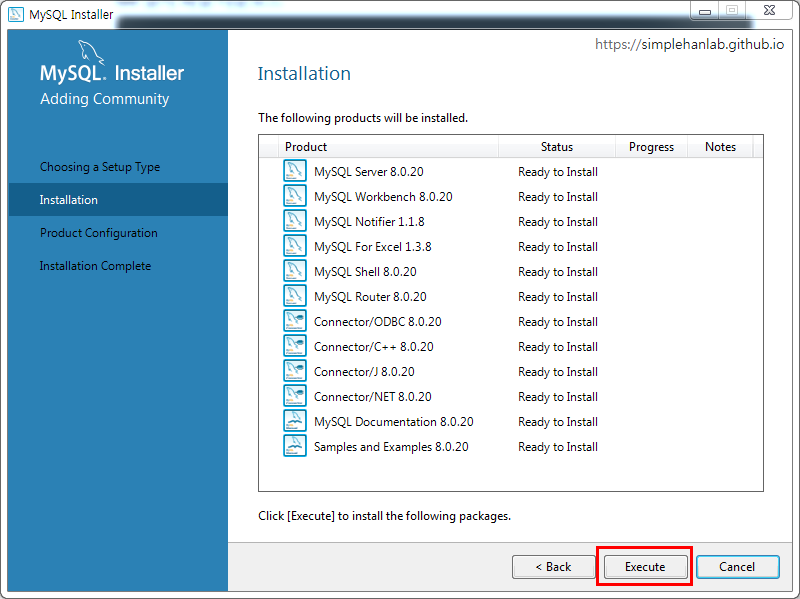Sort by the Product column header
This screenshot has height=599, width=800.
[388, 147]
